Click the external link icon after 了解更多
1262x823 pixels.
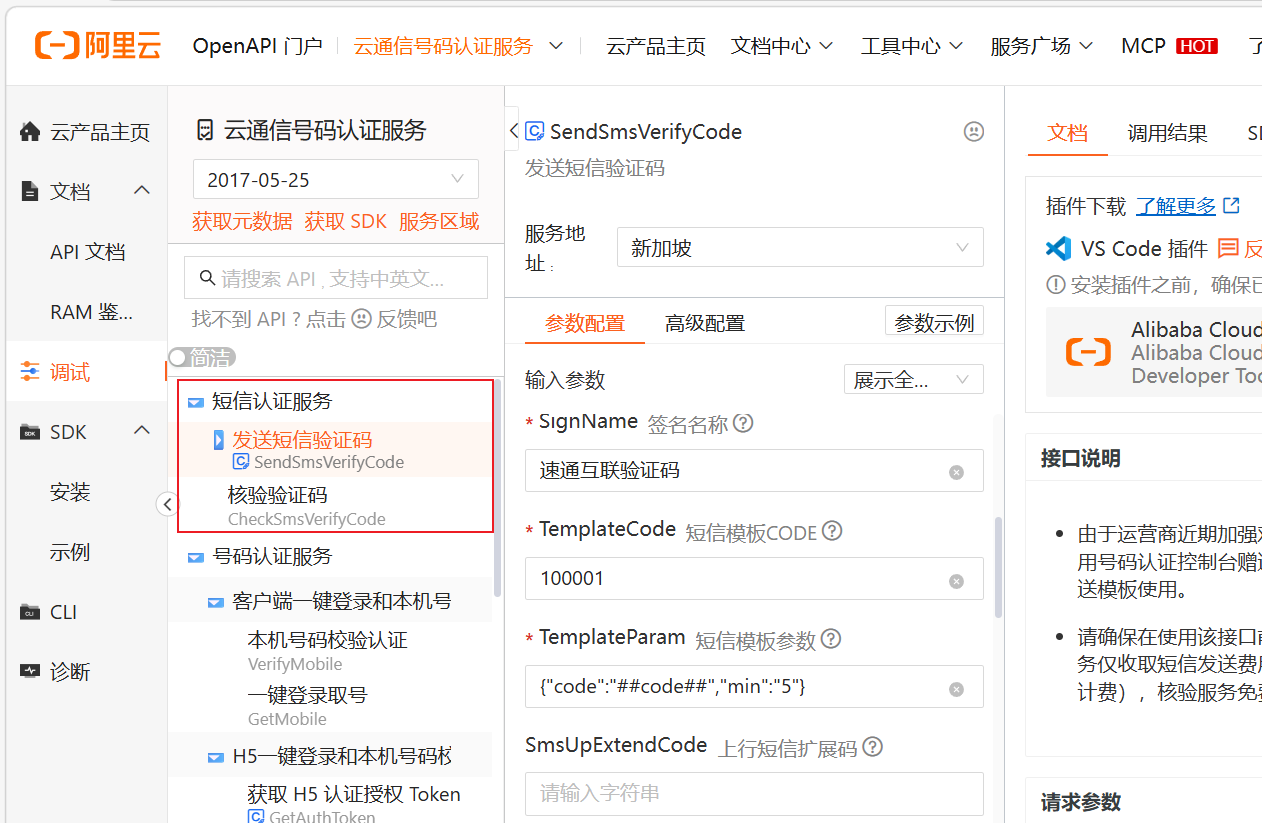1232,205
